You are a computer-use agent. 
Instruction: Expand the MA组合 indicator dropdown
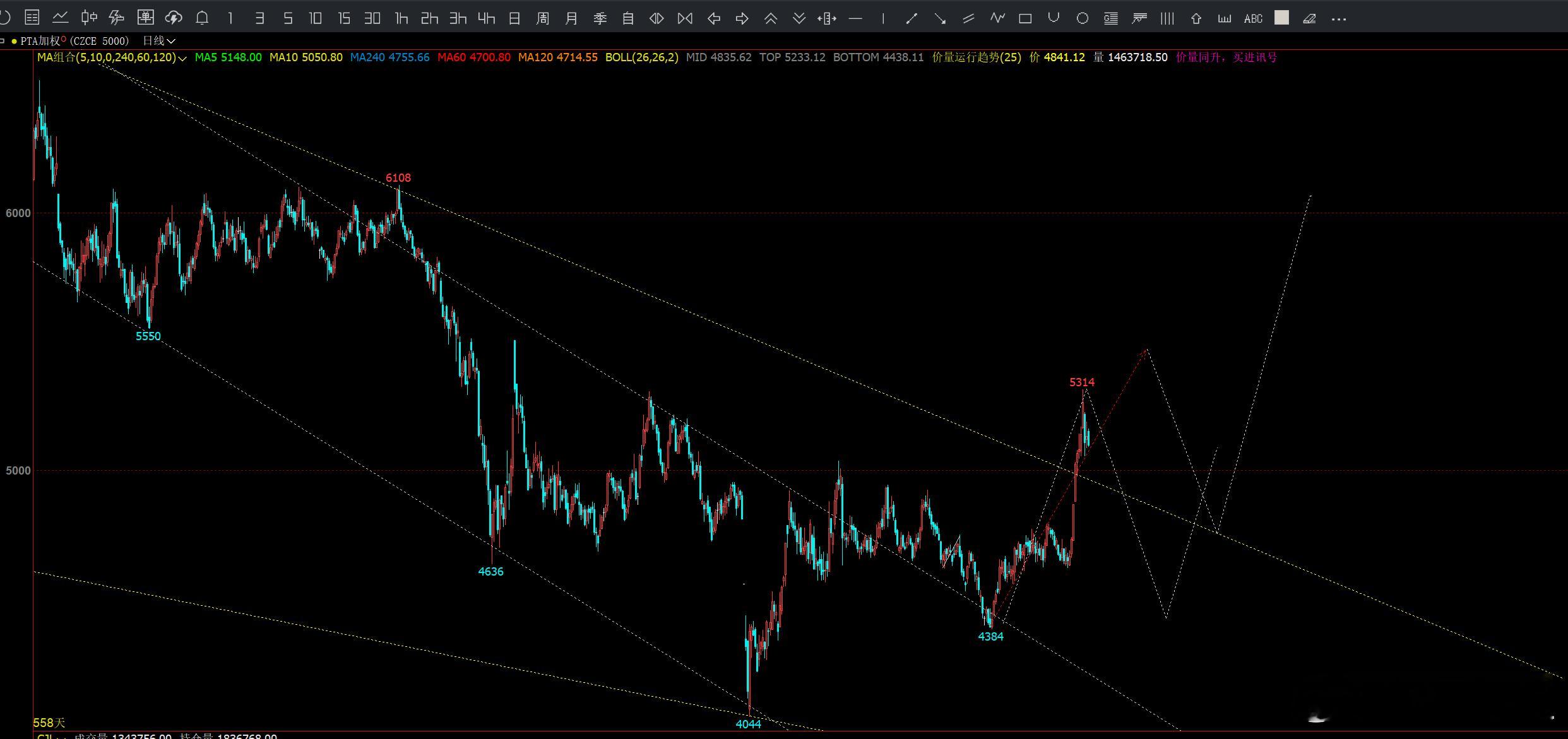(182, 58)
